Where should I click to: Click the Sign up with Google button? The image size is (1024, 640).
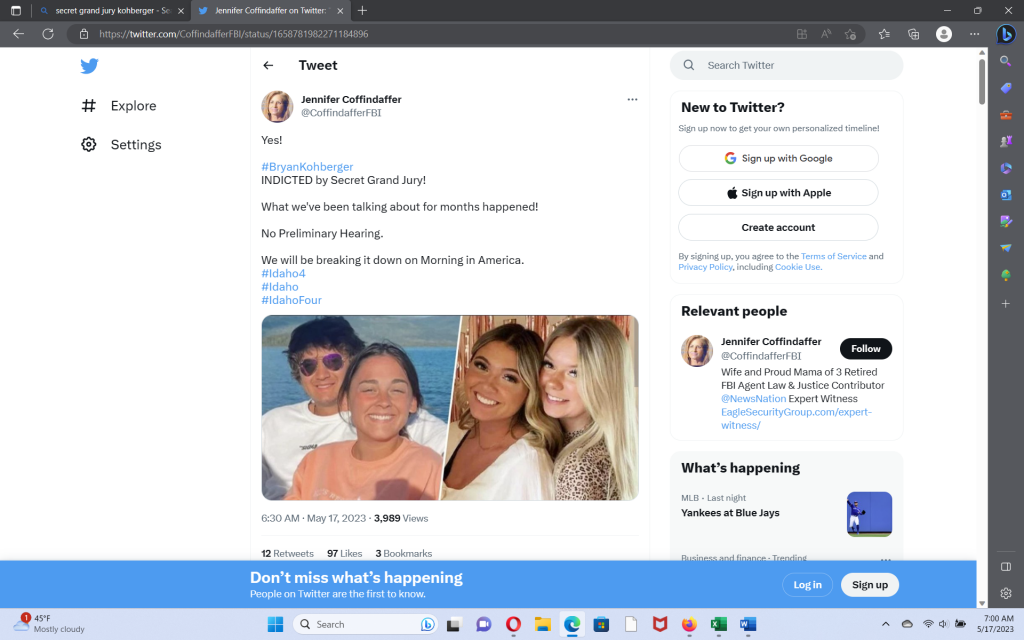click(778, 159)
